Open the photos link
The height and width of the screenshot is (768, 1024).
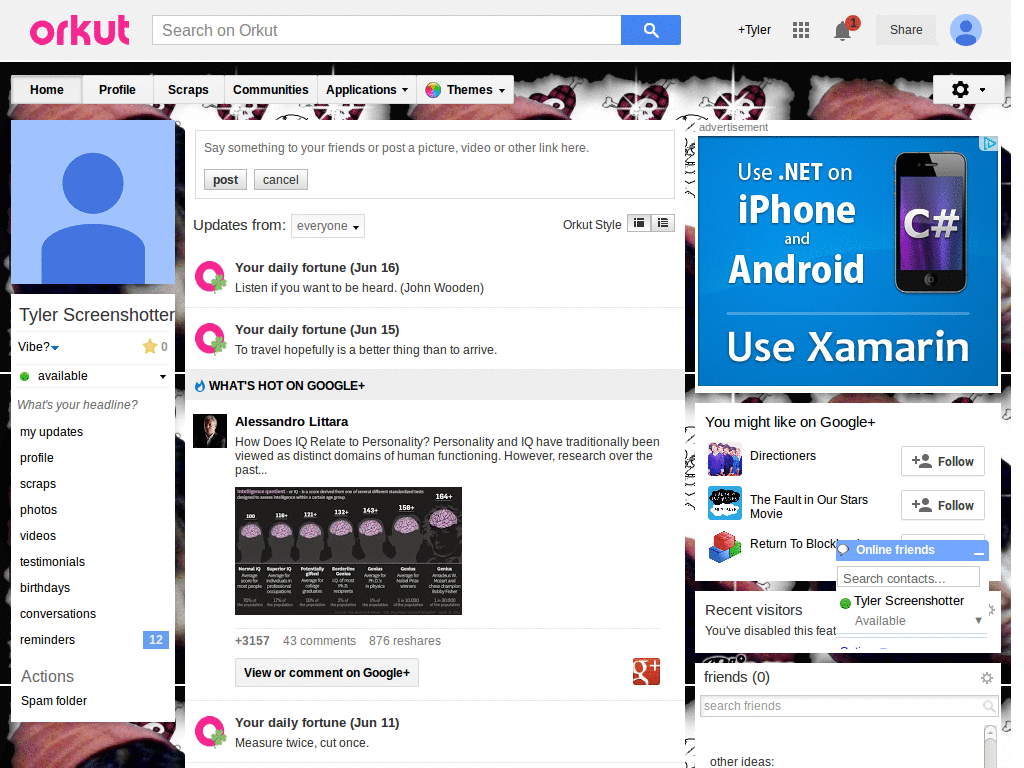point(39,510)
